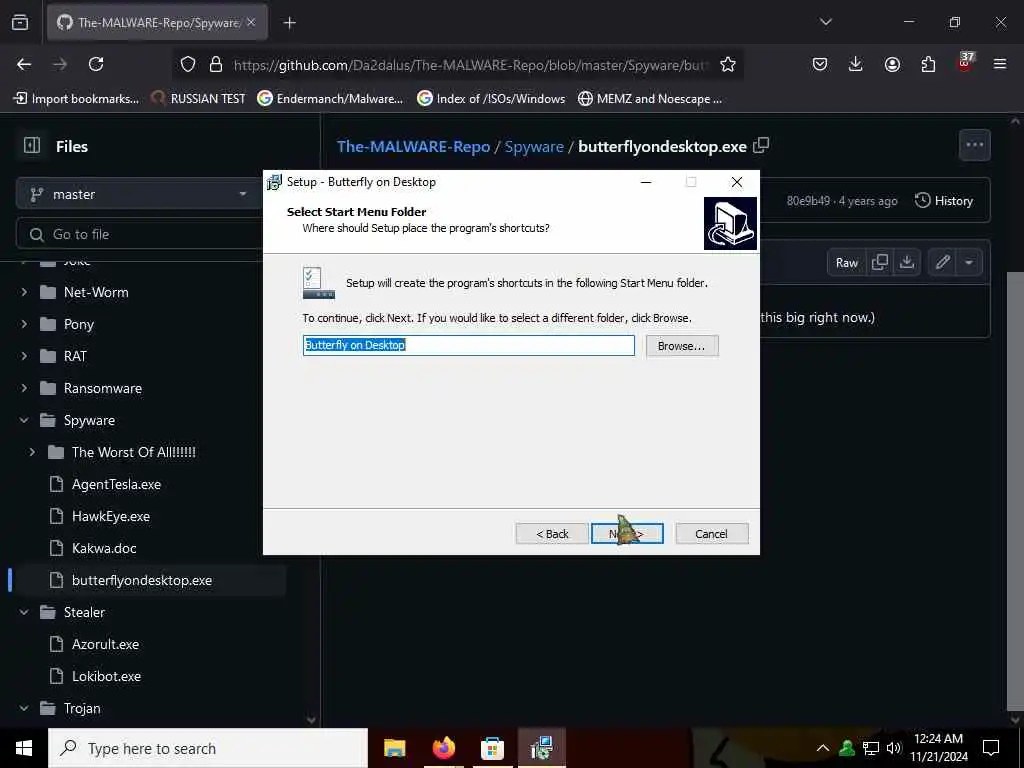Open a new browser tab
The height and width of the screenshot is (768, 1024).
pos(289,23)
